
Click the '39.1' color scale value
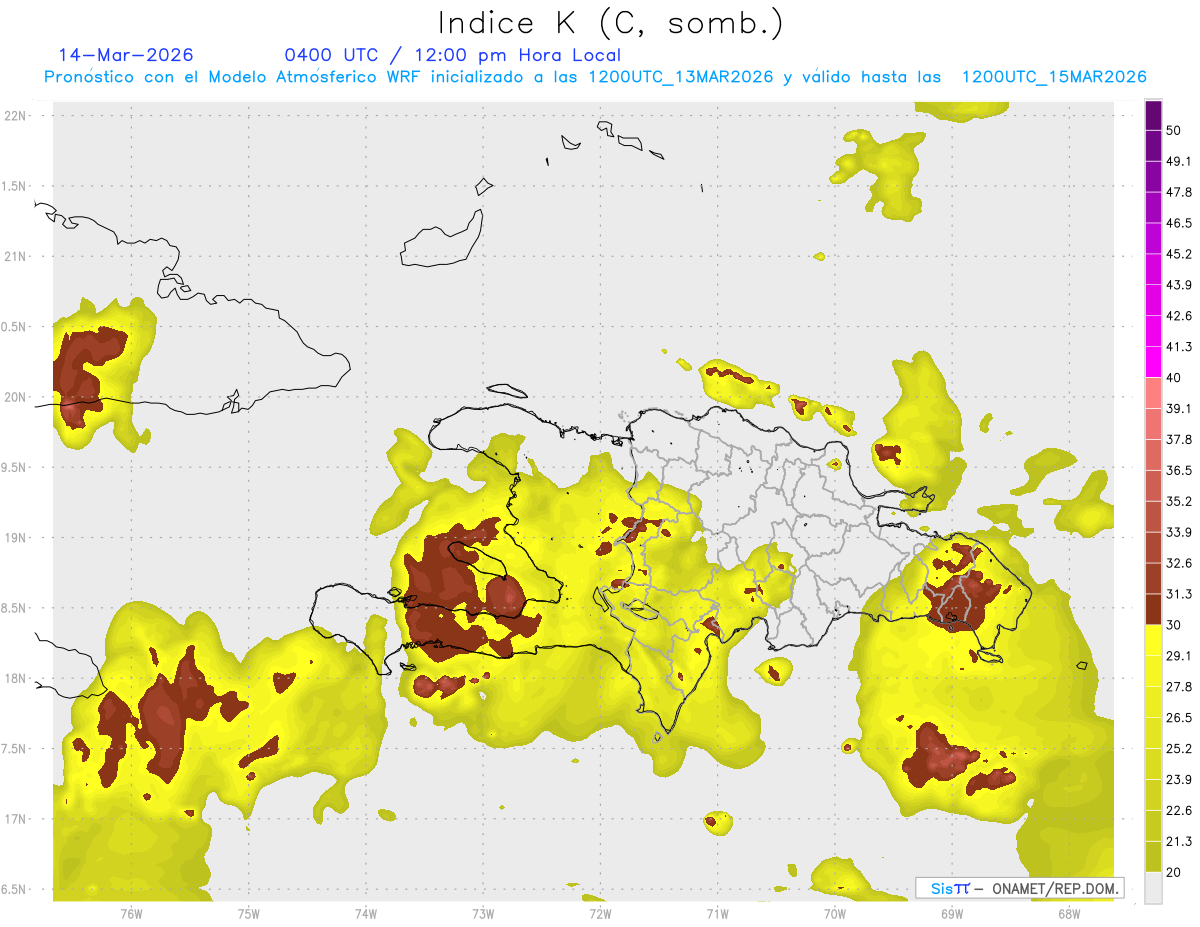(x=1179, y=409)
